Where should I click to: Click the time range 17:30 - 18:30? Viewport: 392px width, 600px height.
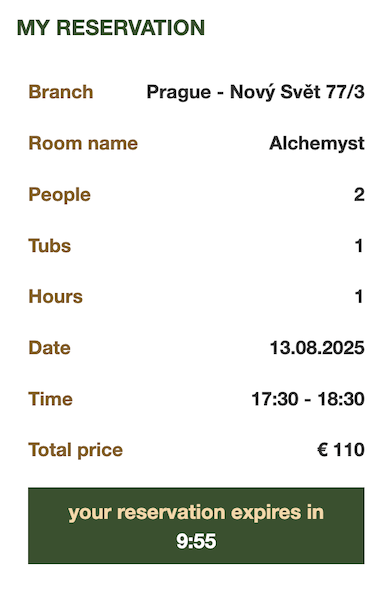pos(308,399)
